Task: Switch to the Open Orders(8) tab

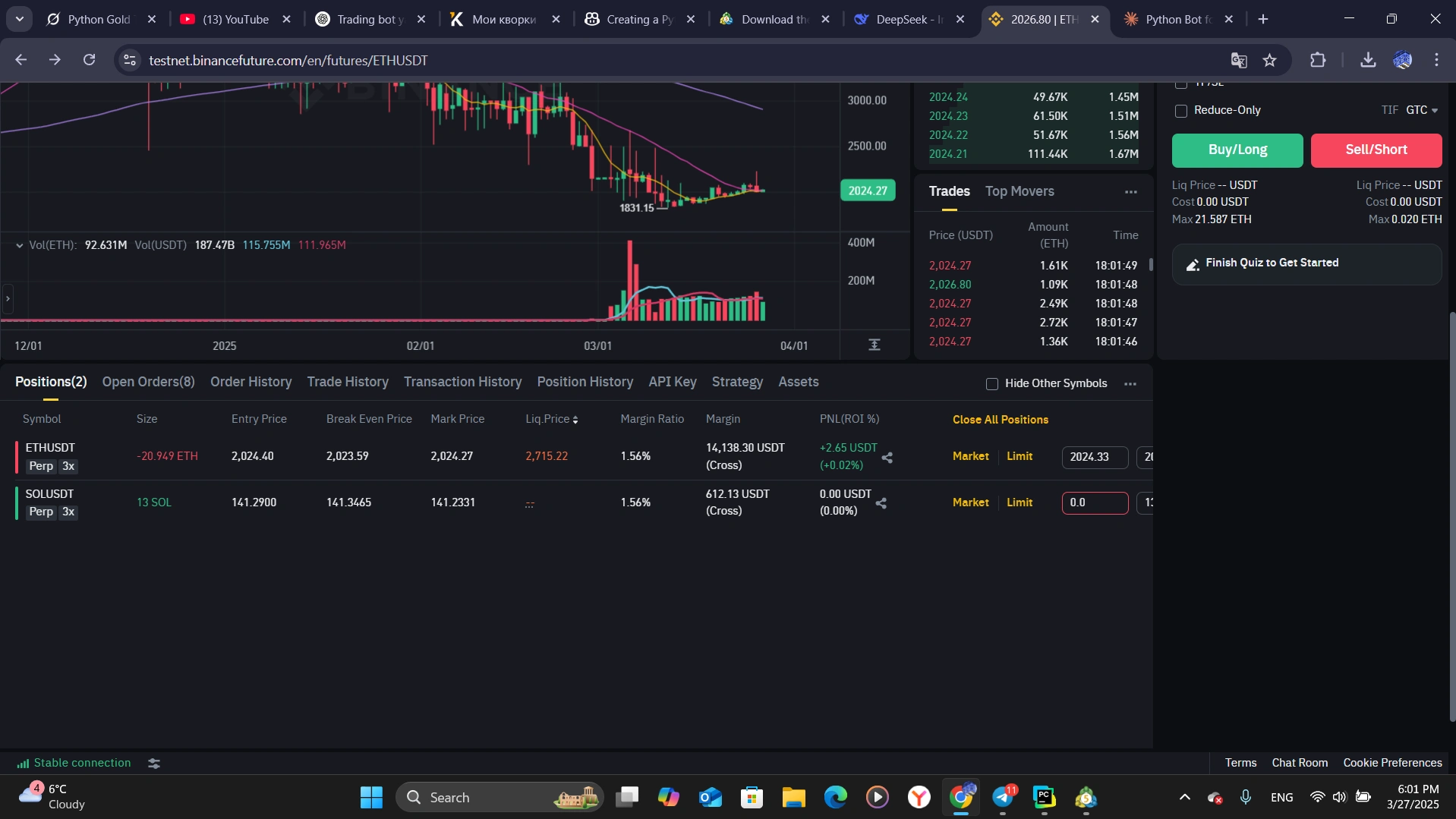Action: 149,382
